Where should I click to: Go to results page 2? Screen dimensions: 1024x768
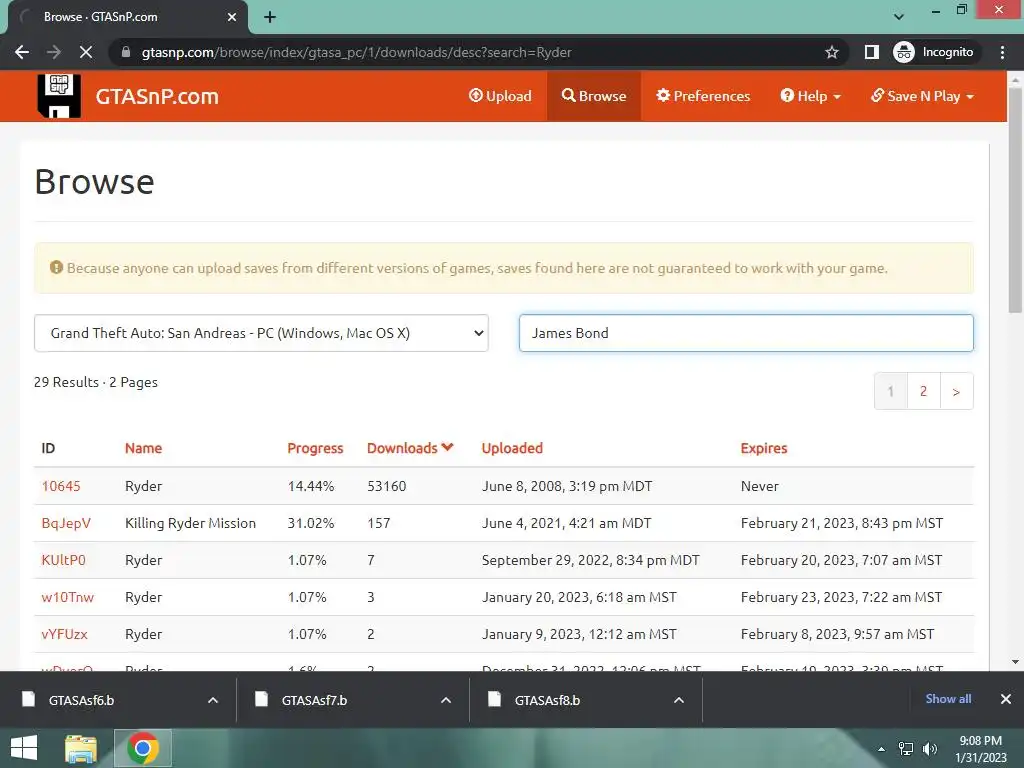coord(923,391)
